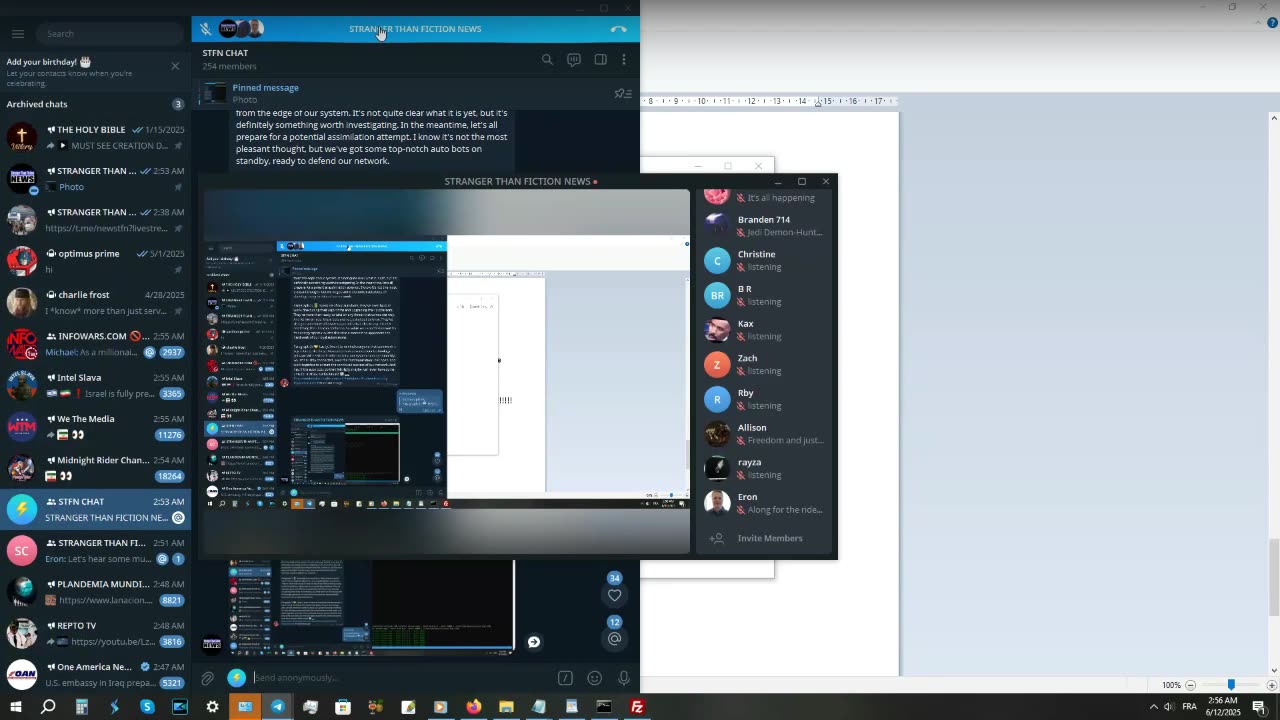Viewport: 1280px width, 720px height.
Task: Select participant Eron
Action: click(x=766, y=503)
